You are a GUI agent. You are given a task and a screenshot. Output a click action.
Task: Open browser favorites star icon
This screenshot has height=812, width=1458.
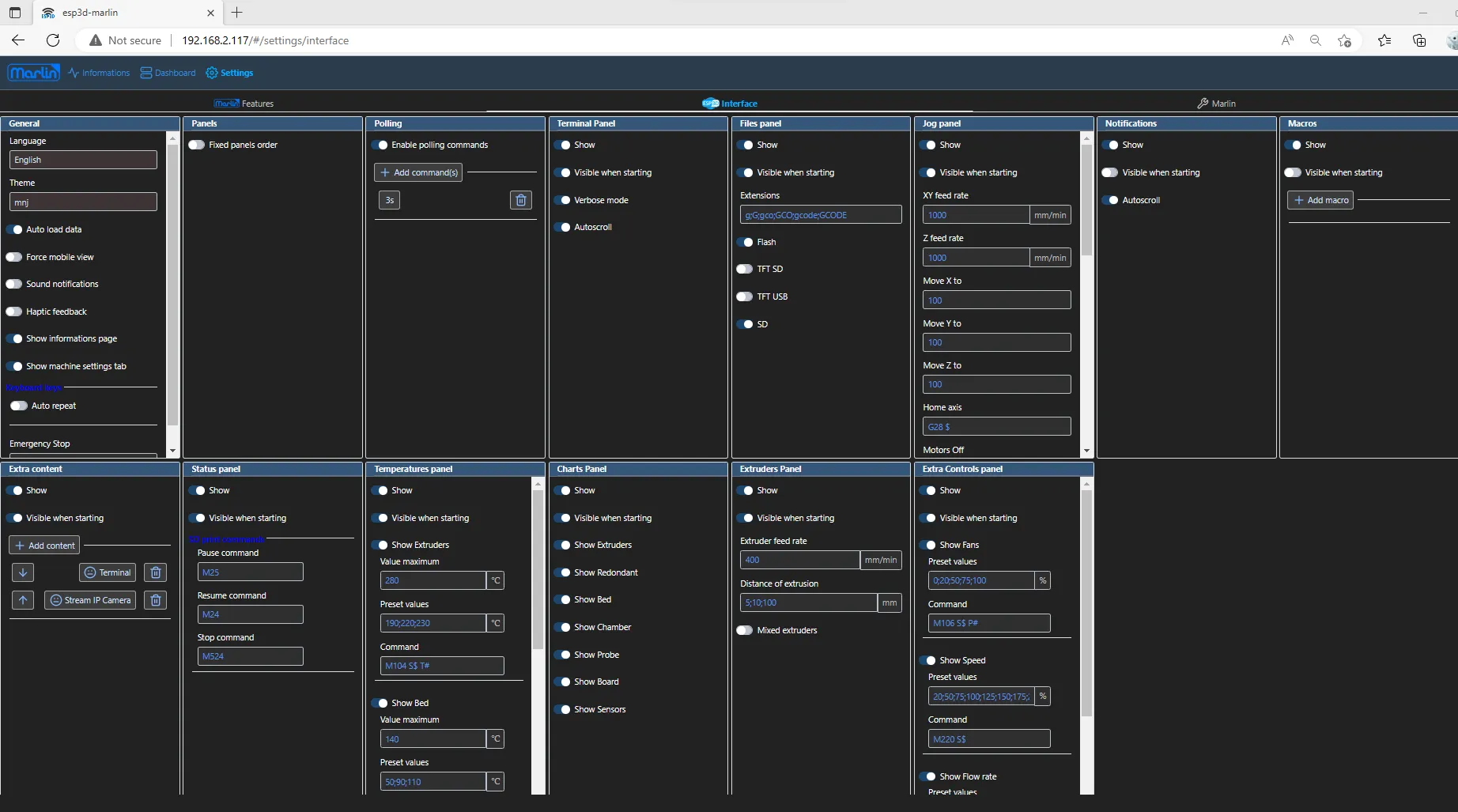click(x=1384, y=40)
